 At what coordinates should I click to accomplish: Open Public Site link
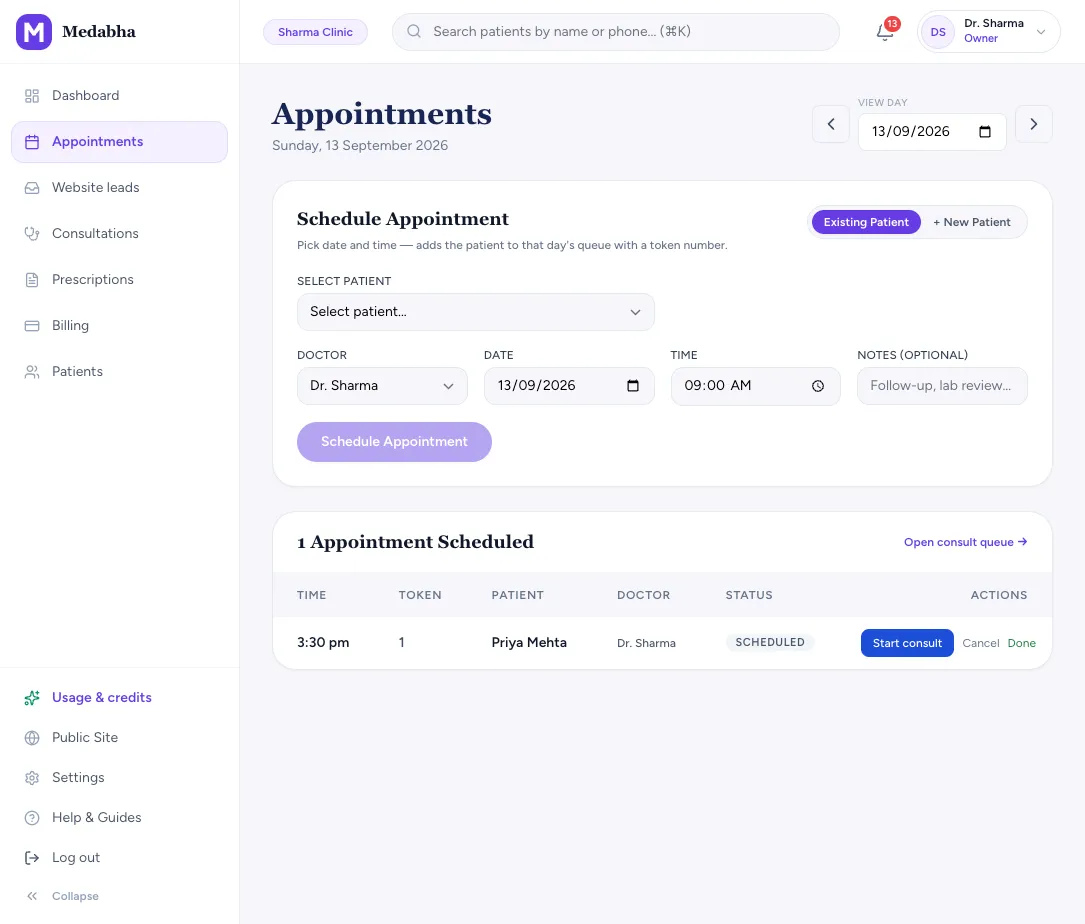click(x=120, y=738)
